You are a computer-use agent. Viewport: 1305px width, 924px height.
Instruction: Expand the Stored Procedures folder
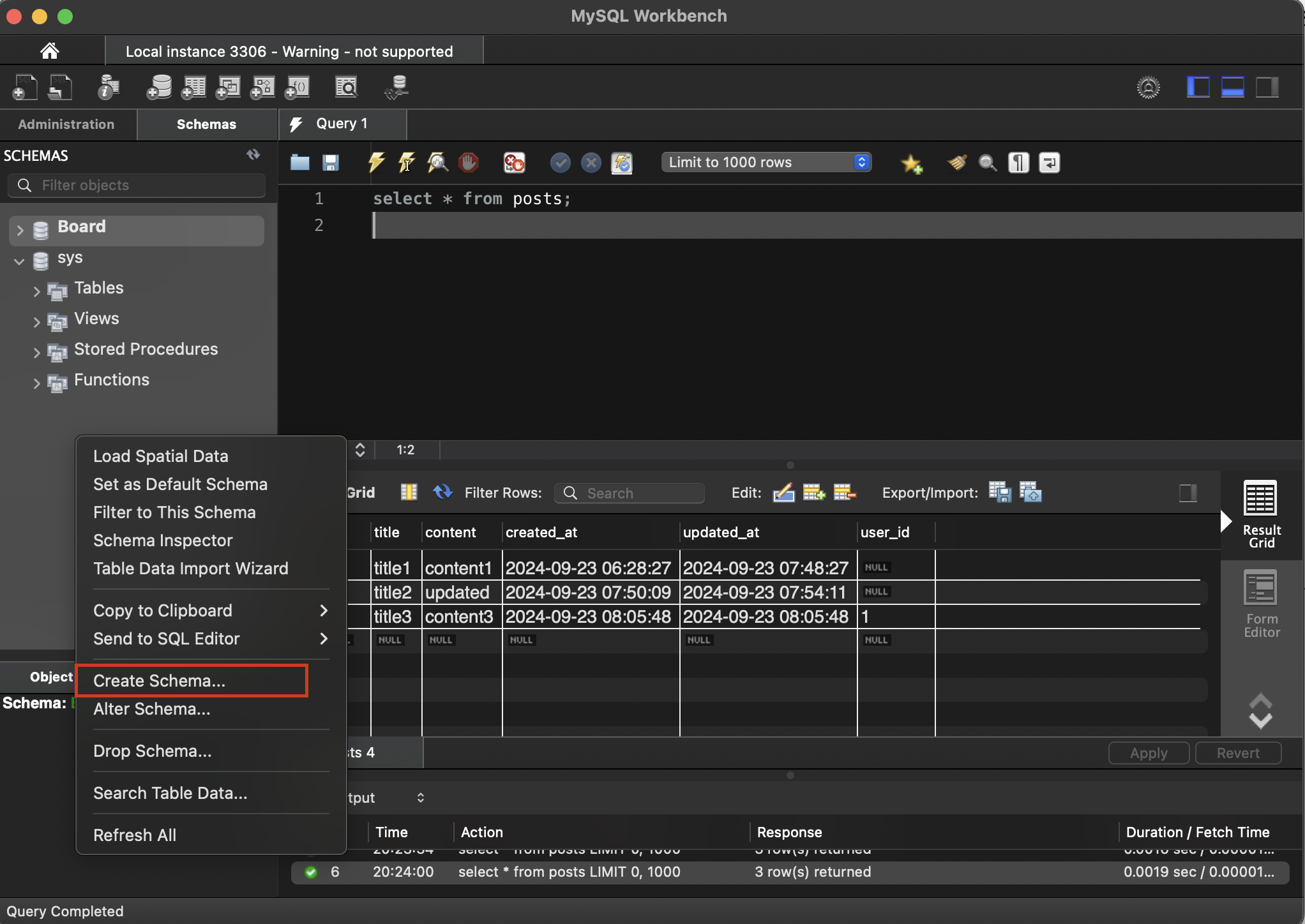[x=36, y=352]
